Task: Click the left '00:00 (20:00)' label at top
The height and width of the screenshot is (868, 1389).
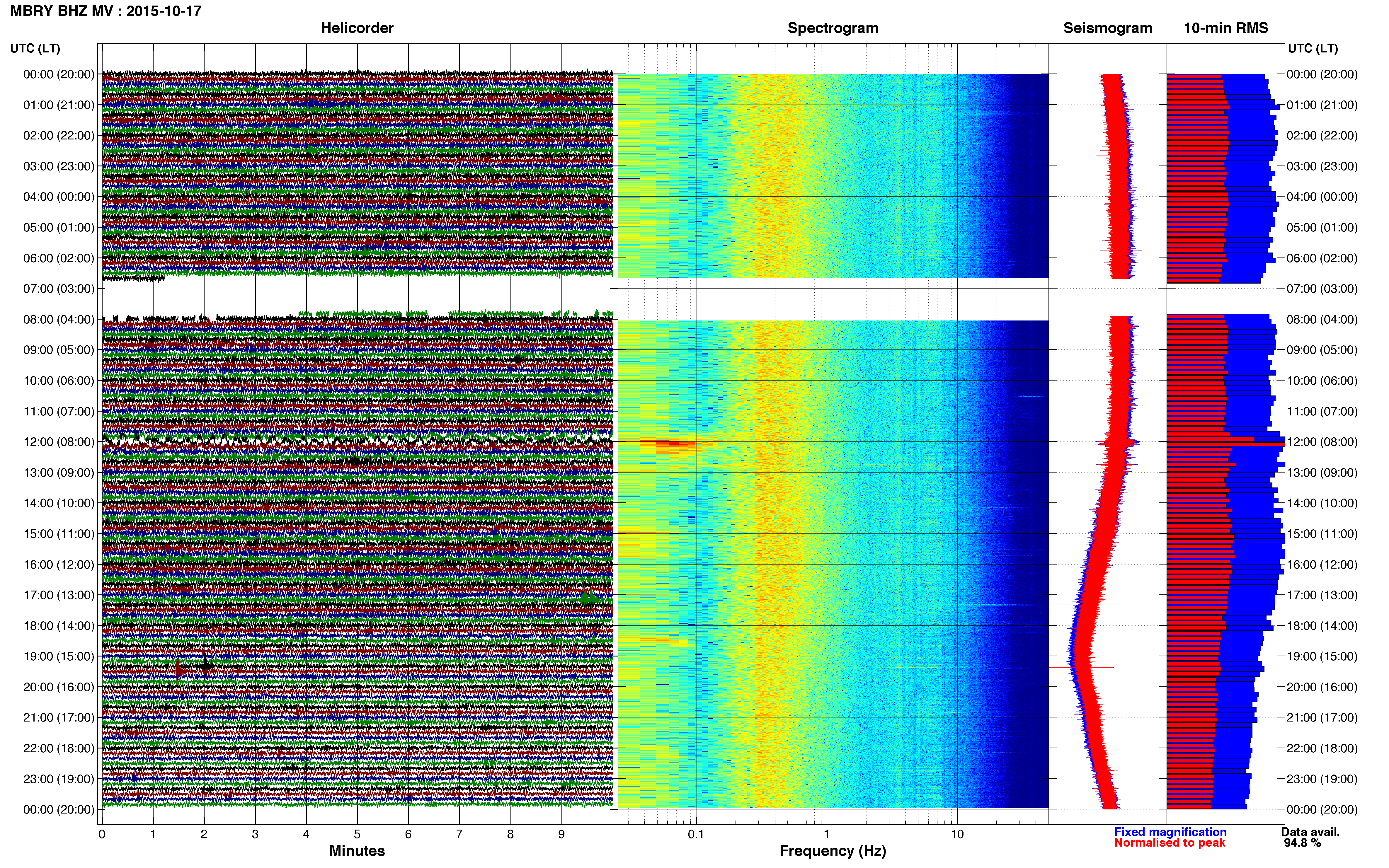Action: [59, 74]
